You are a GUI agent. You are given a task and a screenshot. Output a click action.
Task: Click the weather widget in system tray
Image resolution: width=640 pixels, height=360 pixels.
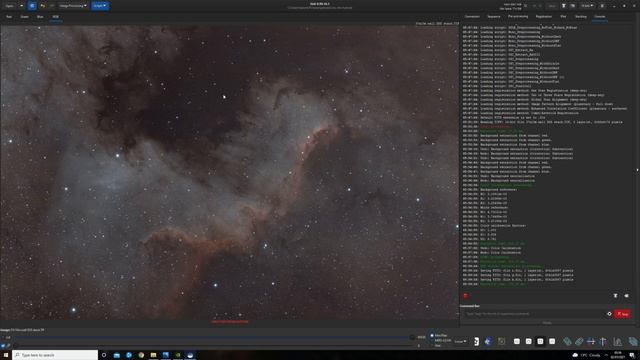[585, 355]
